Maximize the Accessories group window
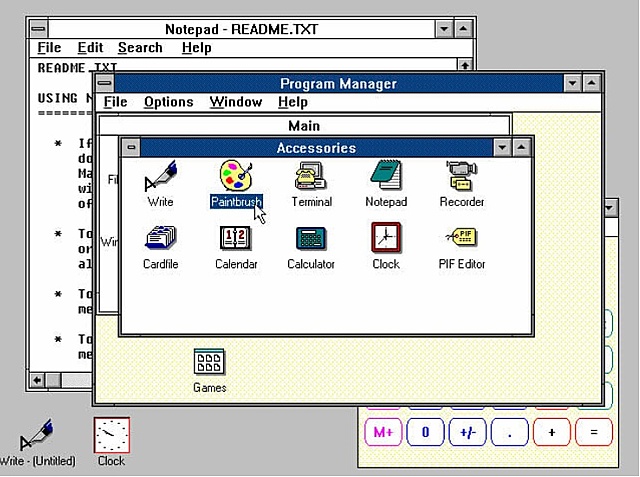 tap(521, 147)
